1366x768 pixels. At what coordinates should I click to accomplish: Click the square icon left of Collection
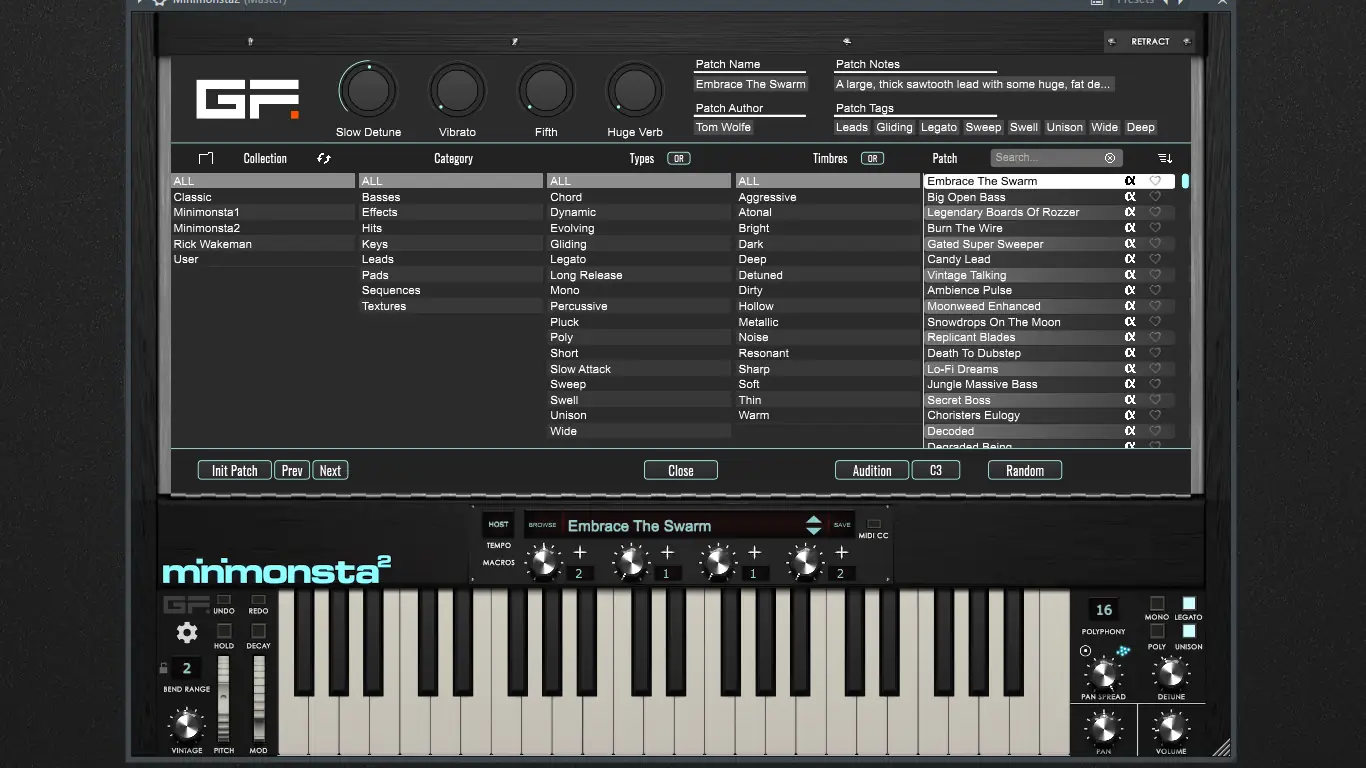click(206, 158)
